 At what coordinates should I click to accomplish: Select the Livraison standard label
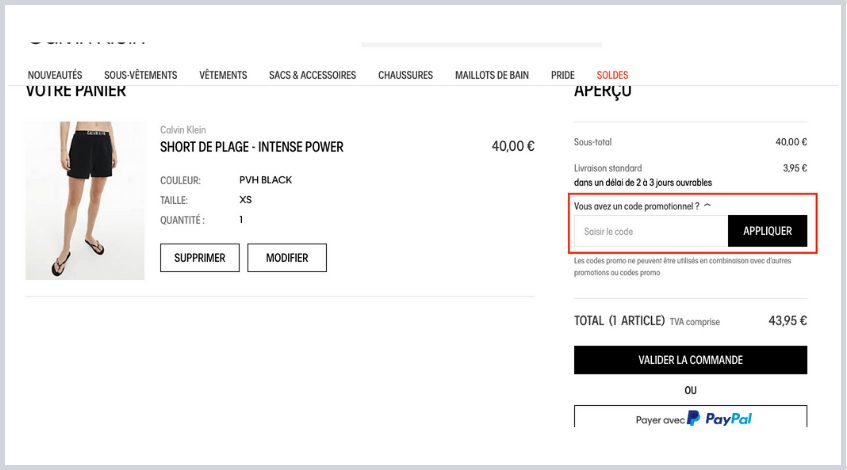pos(608,168)
